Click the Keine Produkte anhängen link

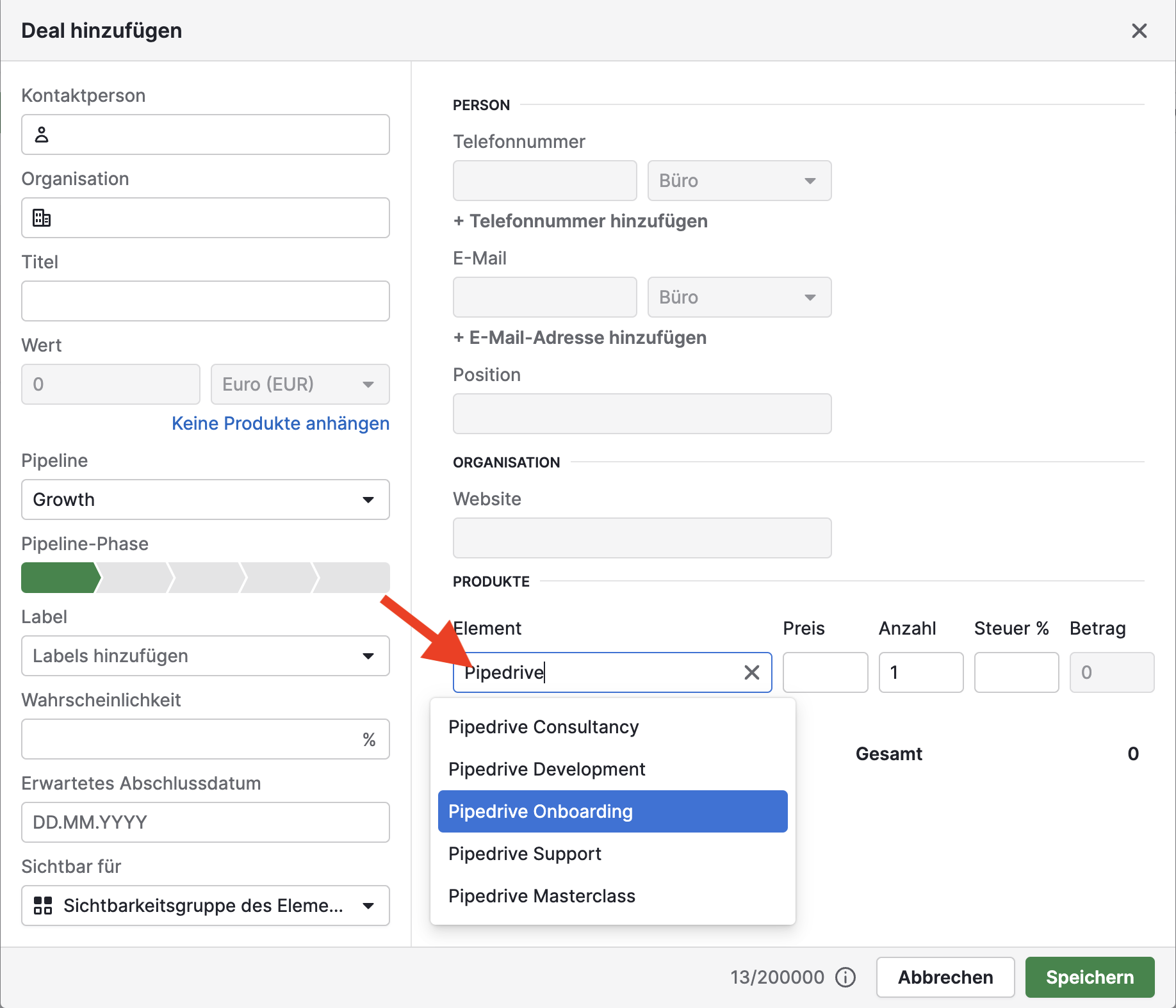coord(281,423)
